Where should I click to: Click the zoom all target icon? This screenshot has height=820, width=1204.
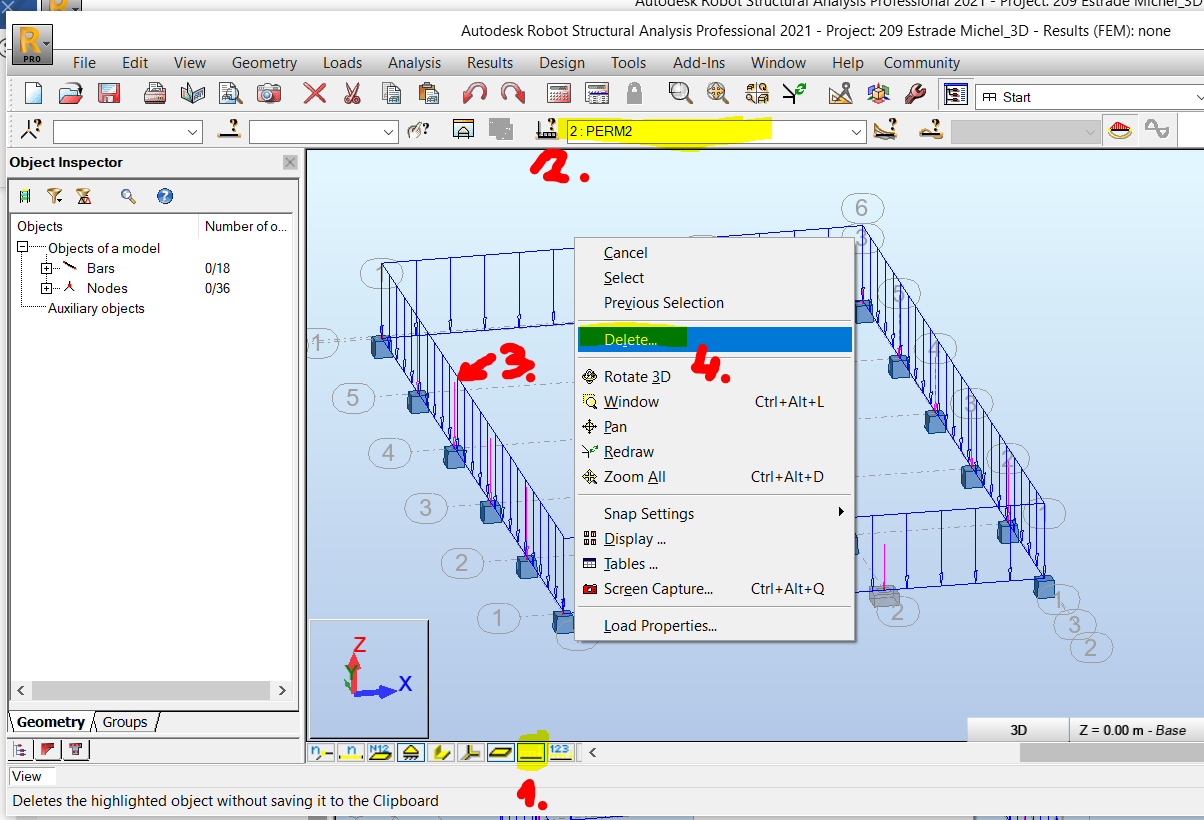click(717, 94)
